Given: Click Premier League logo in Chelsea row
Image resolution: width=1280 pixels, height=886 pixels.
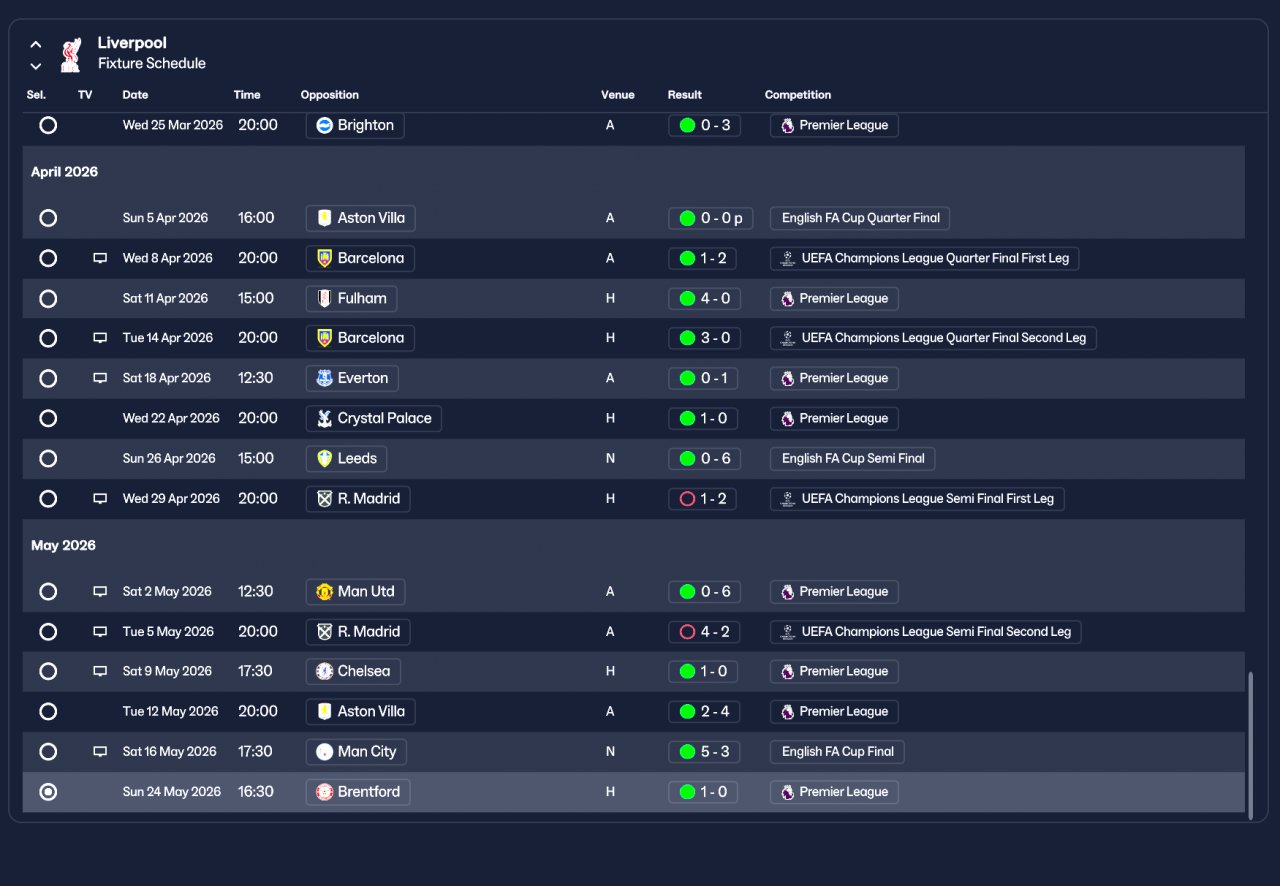Looking at the screenshot, I should pyautogui.click(x=787, y=671).
